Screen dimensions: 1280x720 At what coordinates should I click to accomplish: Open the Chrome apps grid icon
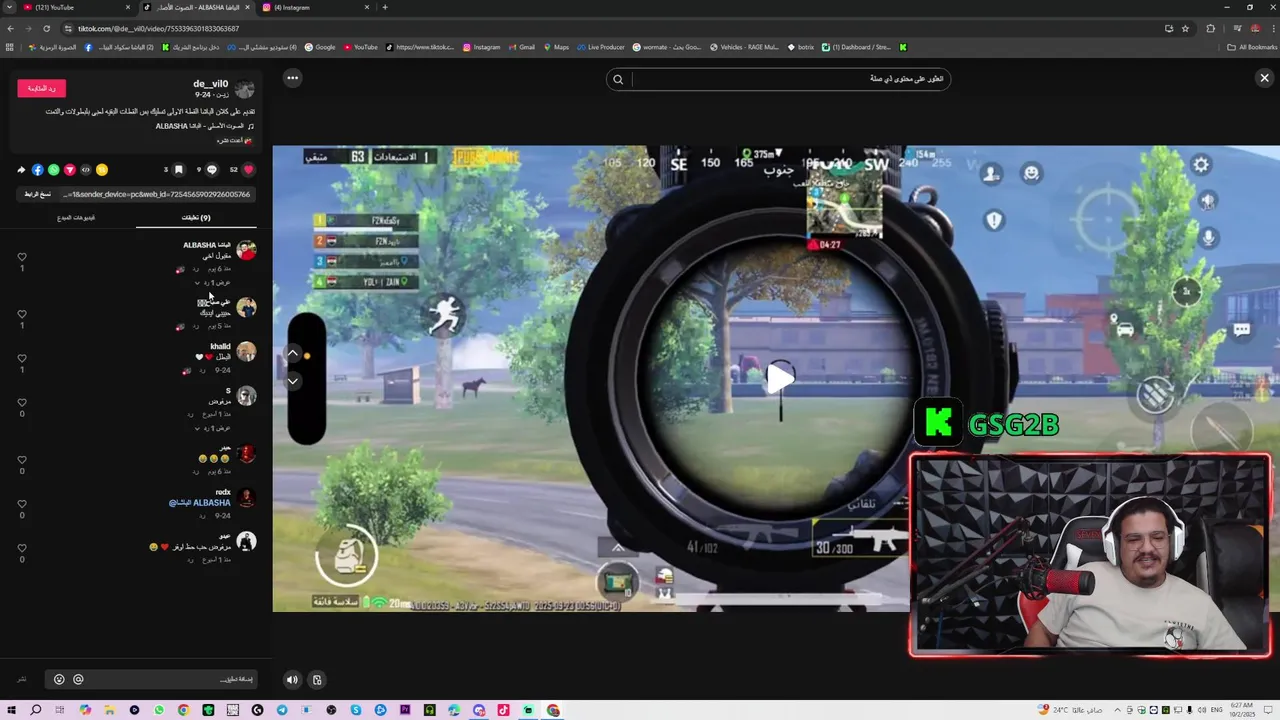(10, 47)
